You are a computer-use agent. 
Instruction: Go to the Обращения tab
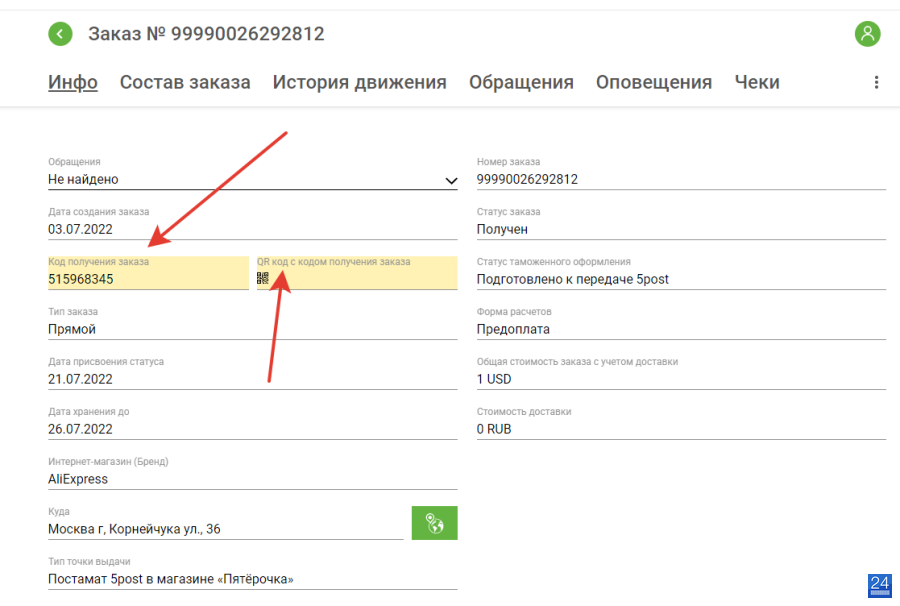pyautogui.click(x=521, y=82)
